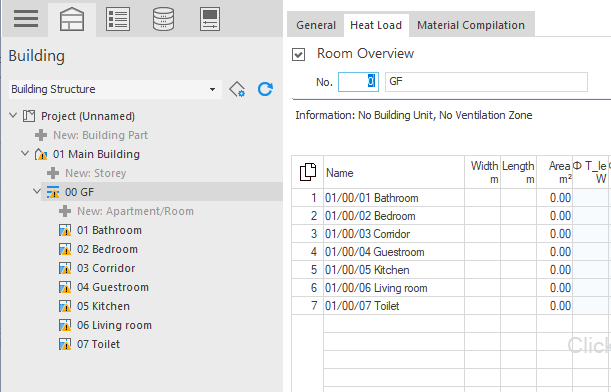
Task: Click the Length column header
Action: [x=519, y=172]
